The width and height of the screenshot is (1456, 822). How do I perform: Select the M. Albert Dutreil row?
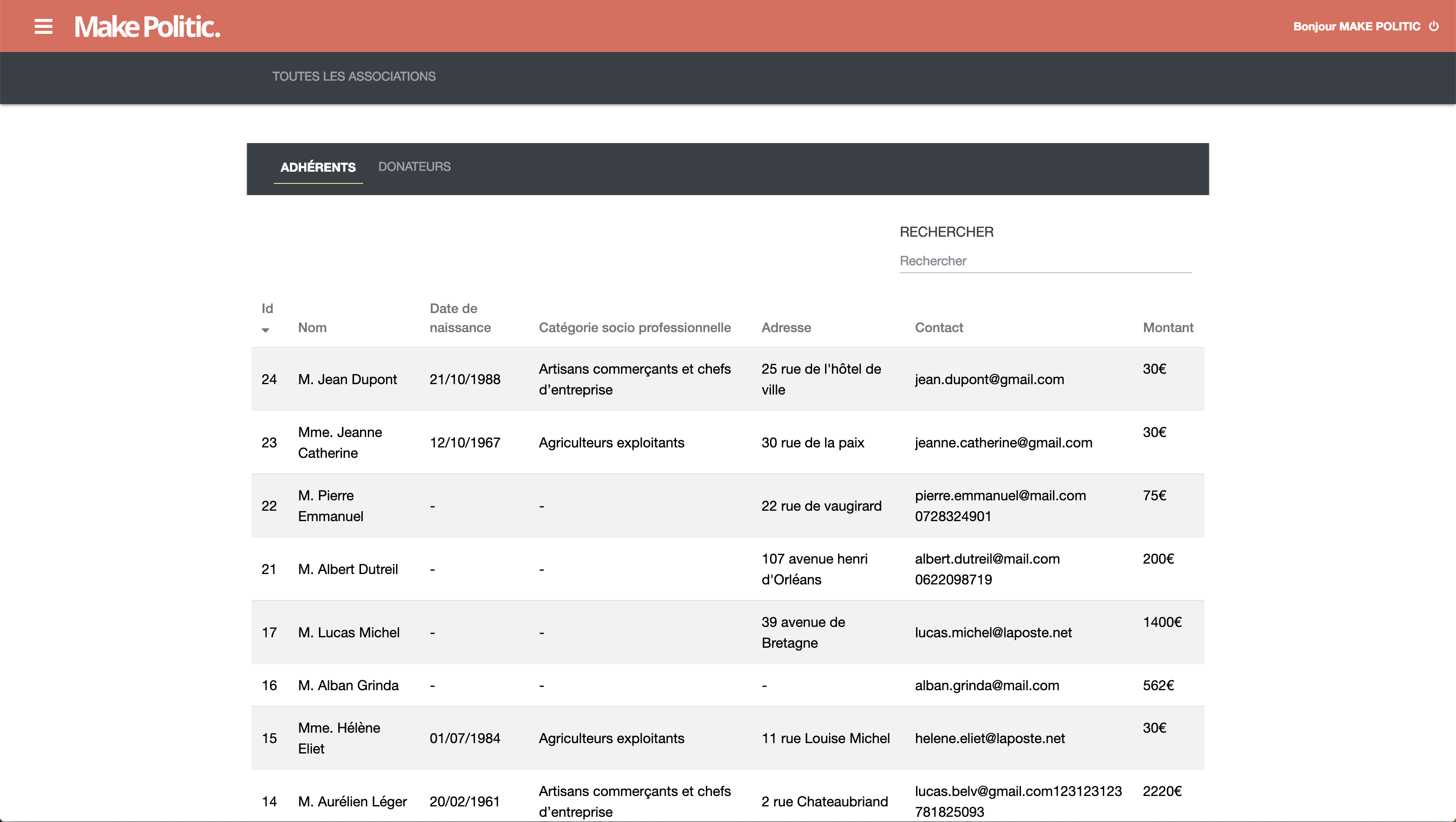[348, 569]
